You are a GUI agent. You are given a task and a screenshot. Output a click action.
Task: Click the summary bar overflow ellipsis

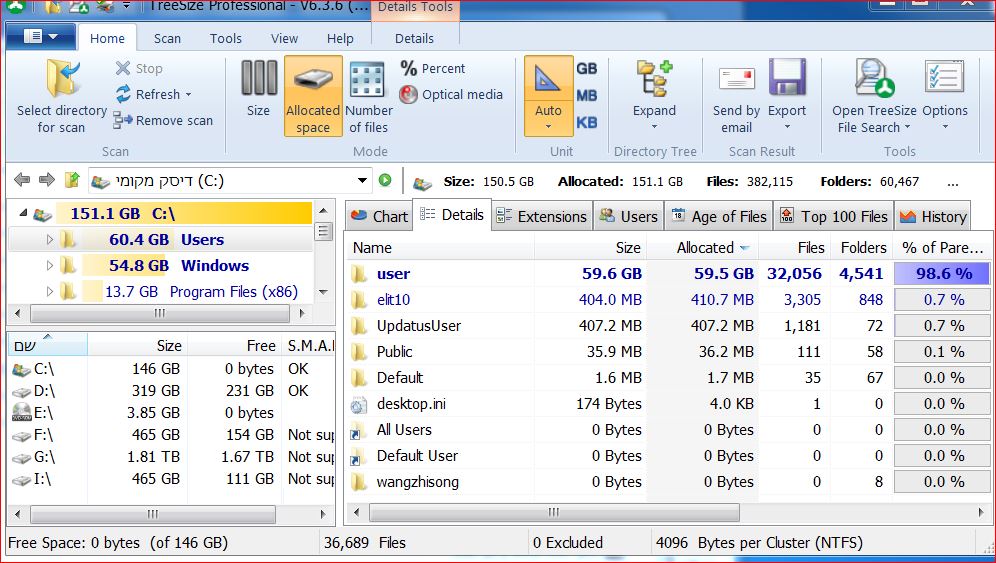952,182
